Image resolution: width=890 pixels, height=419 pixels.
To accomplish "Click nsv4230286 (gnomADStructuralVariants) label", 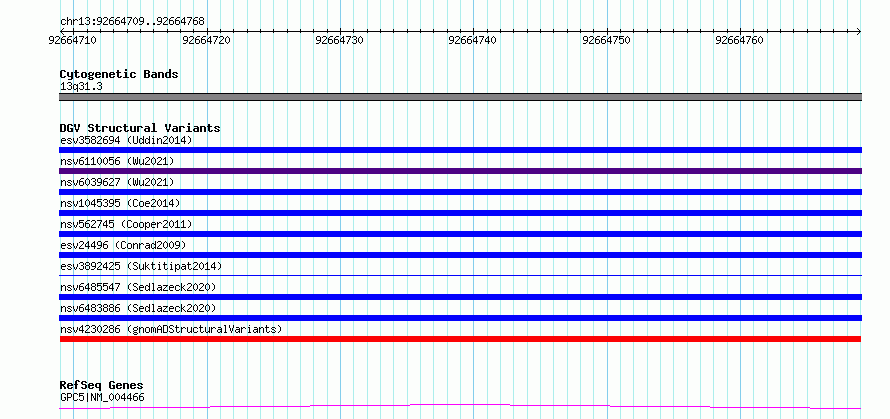I will (x=171, y=329).
